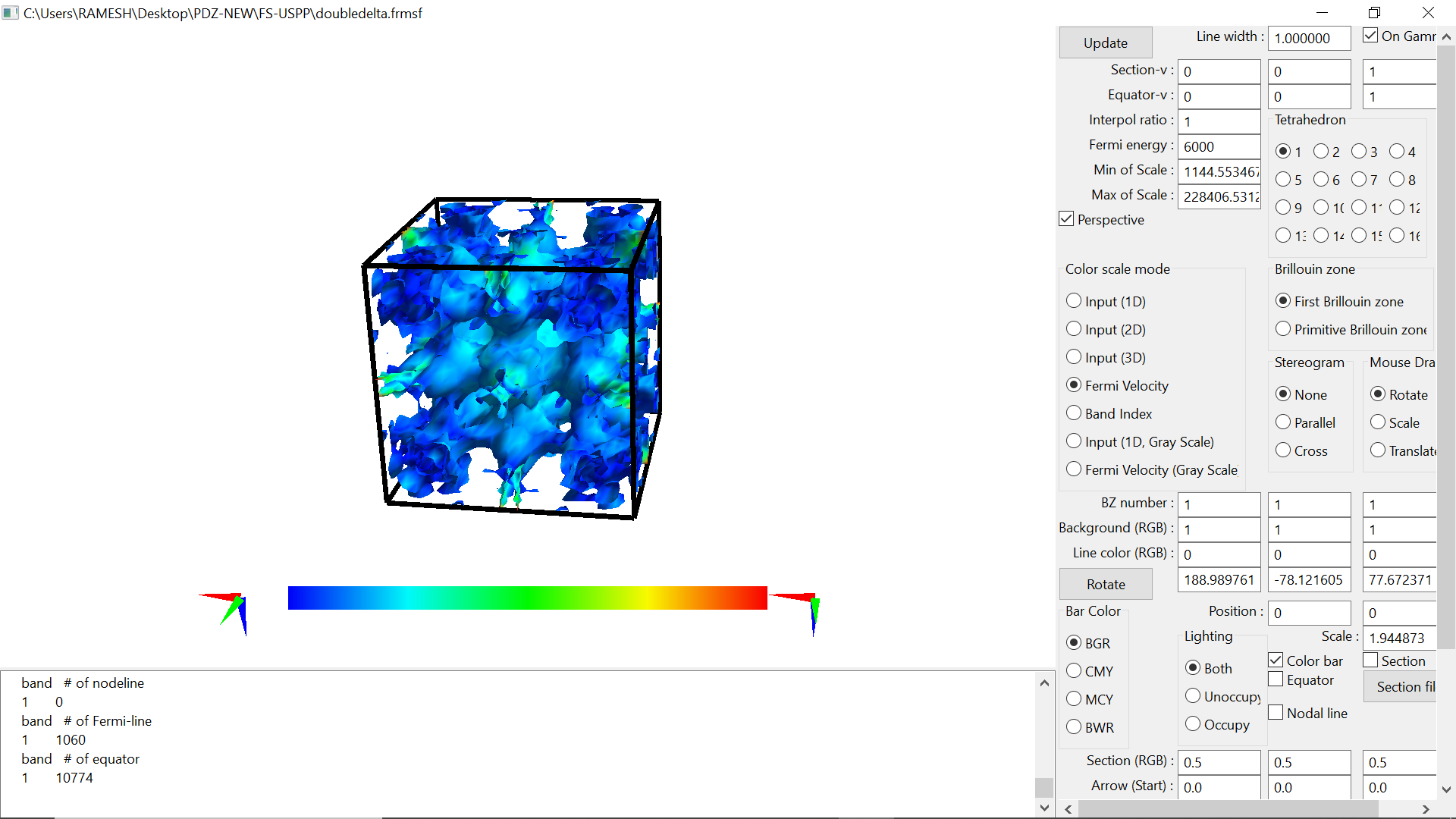The width and height of the screenshot is (1456, 819).
Task: Select Parallel stereogram mode
Action: pyautogui.click(x=1282, y=422)
